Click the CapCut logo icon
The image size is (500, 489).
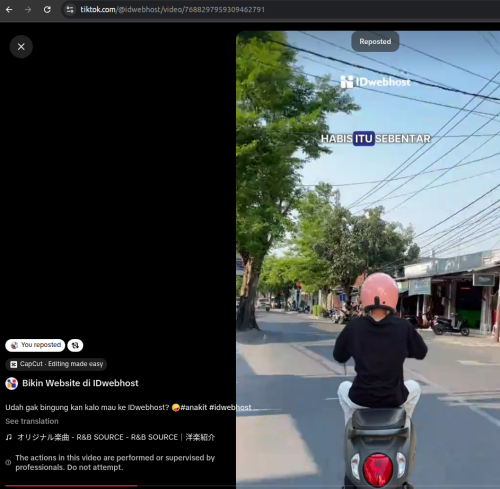click(13, 364)
